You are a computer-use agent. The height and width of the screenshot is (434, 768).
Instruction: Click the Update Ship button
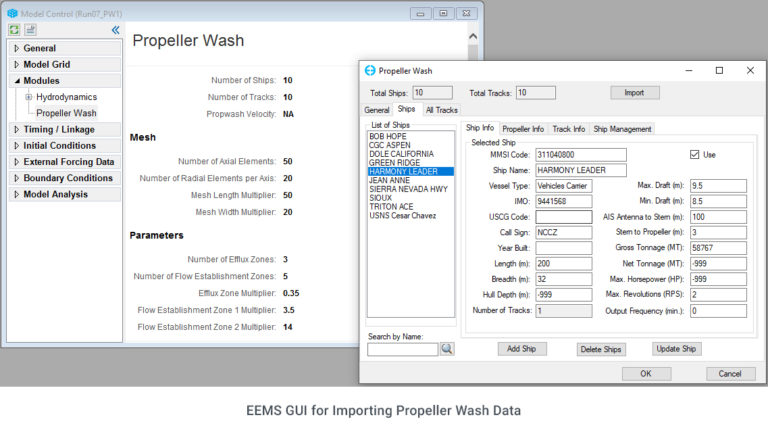click(675, 349)
